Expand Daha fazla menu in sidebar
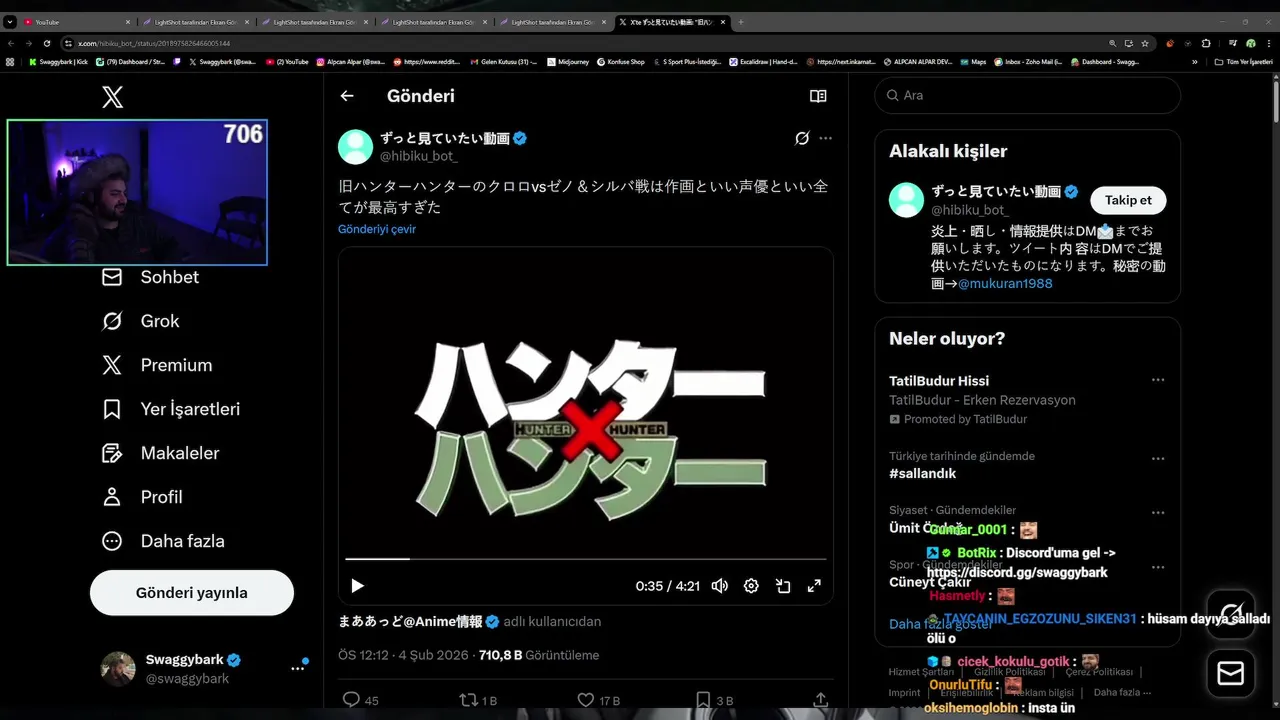Viewport: 1280px width, 720px height. coord(162,541)
